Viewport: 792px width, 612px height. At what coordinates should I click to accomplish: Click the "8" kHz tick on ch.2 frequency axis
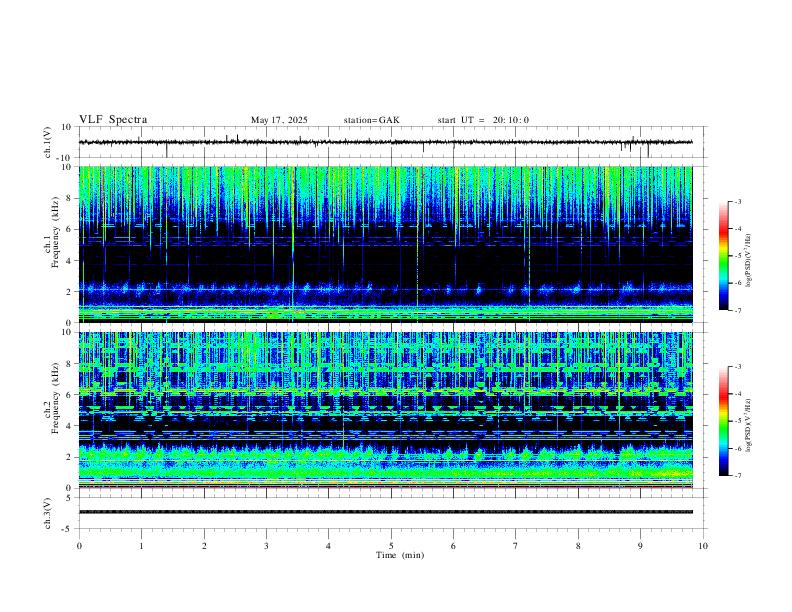69,364
